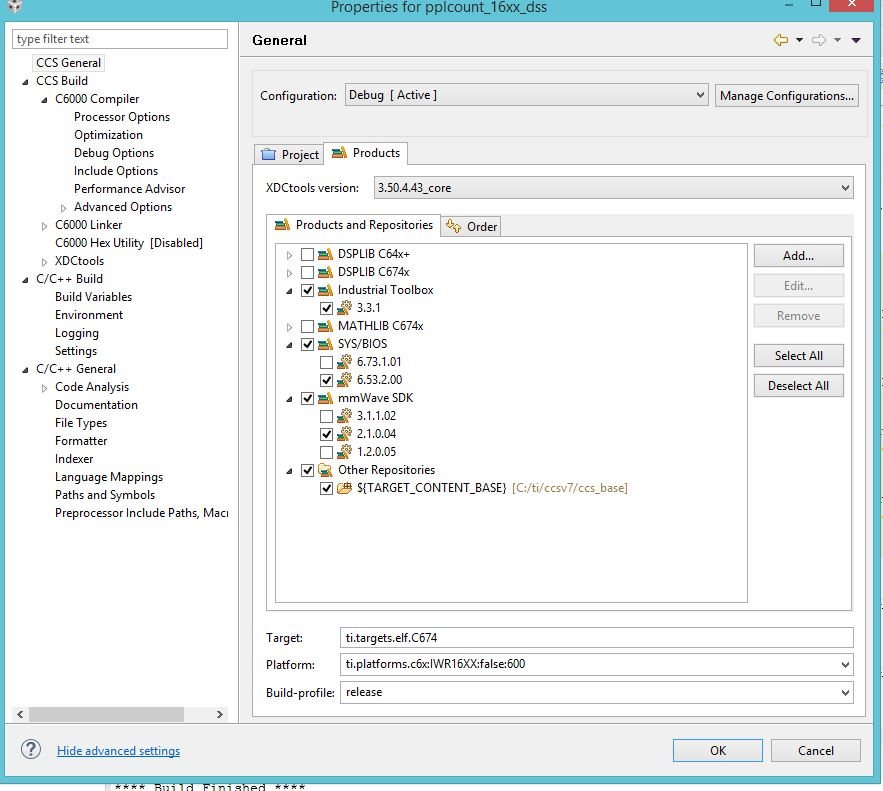Switch to the Order tab

point(471,226)
